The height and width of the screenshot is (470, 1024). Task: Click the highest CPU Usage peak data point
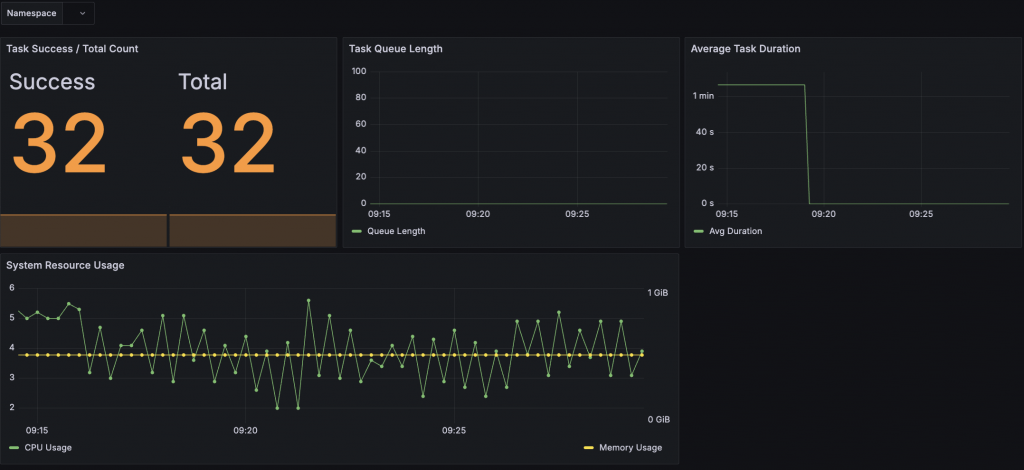[308, 300]
